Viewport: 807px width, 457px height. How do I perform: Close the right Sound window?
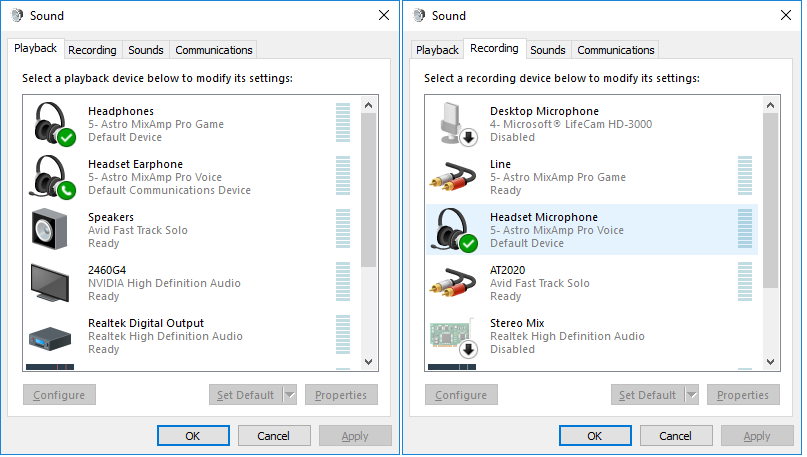[786, 15]
